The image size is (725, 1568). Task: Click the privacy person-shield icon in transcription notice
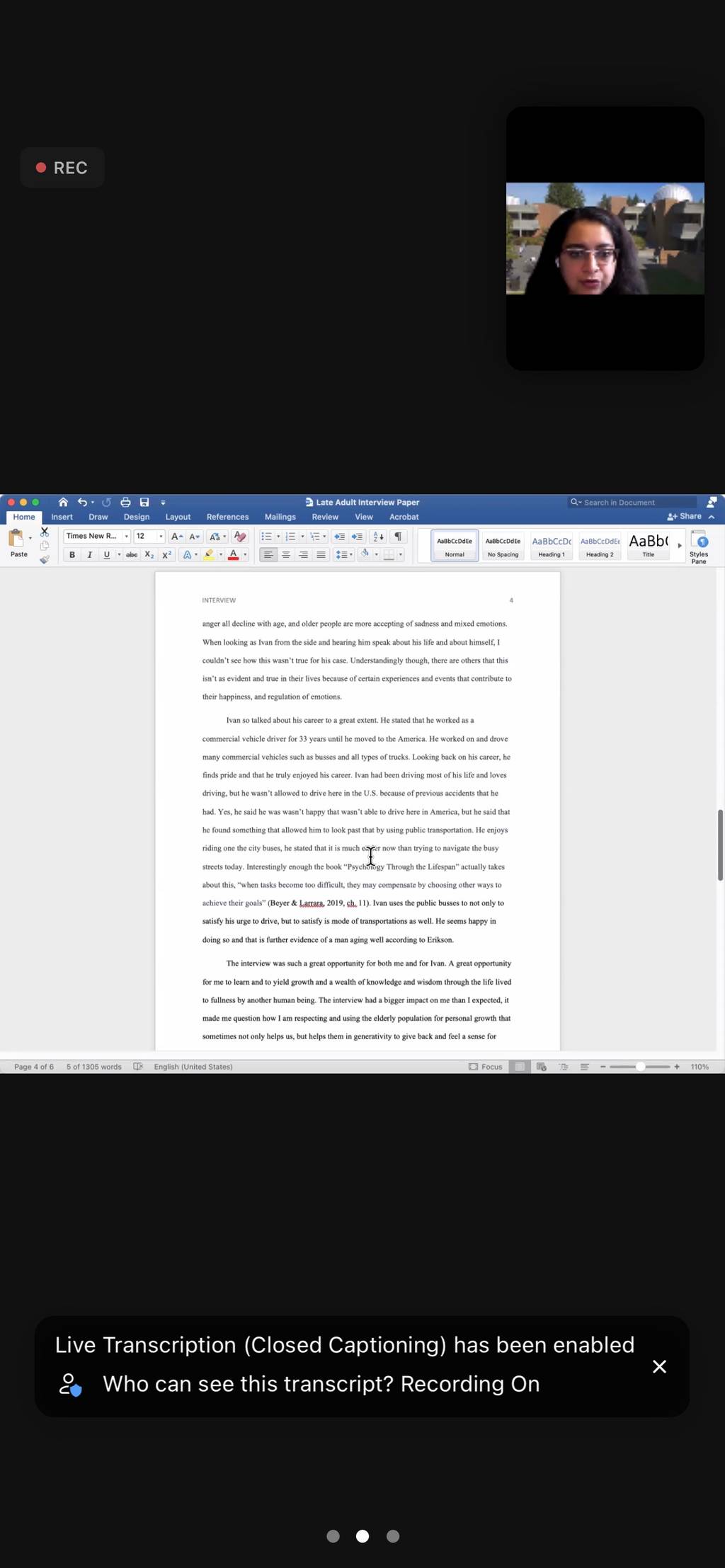click(70, 1385)
